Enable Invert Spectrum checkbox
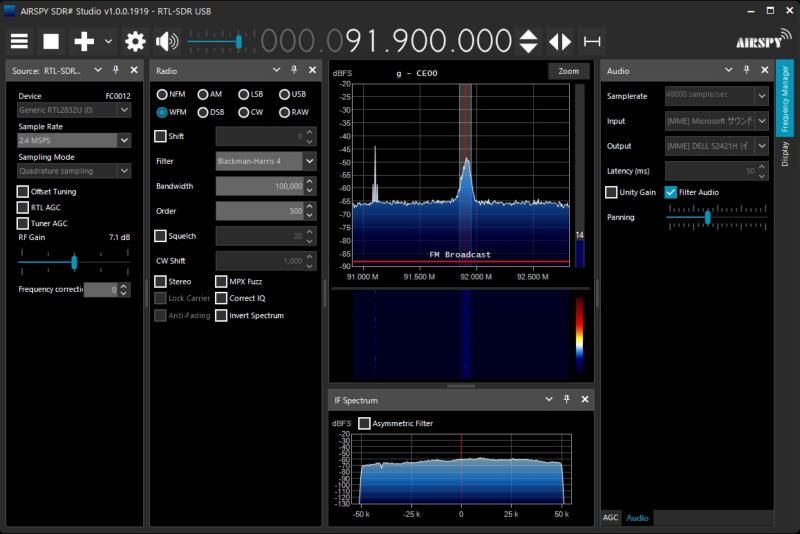This screenshot has width=800, height=534. point(221,315)
